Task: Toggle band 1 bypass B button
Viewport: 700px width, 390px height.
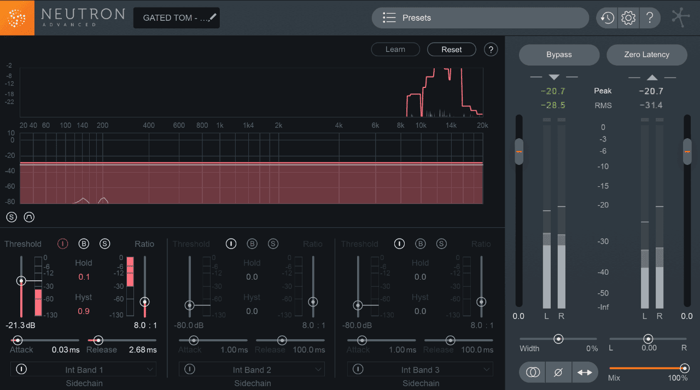Action: coord(83,244)
